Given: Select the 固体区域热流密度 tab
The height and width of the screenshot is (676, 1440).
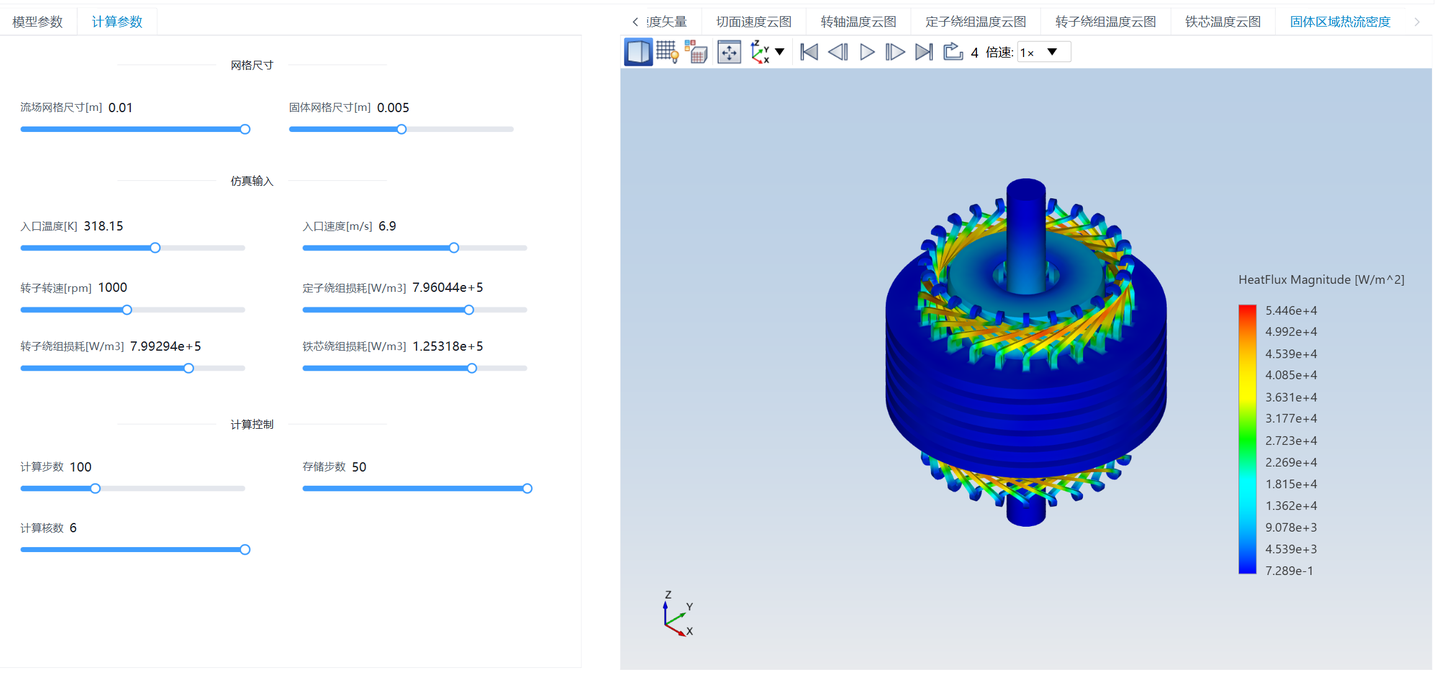Looking at the screenshot, I should tap(1340, 21).
